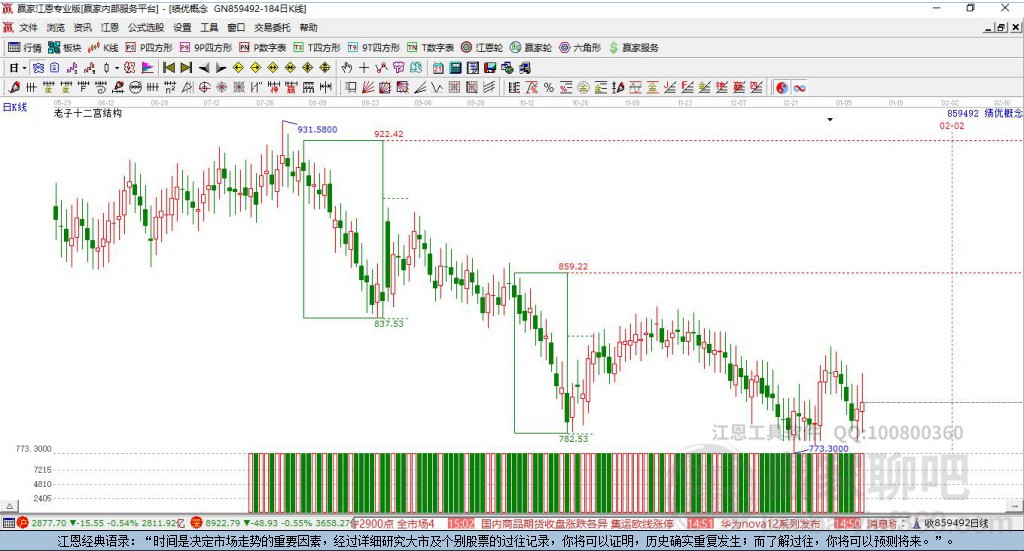Screen dimensions: 1024x551
Task: Open the P数字表 number table
Action: [x=263, y=48]
